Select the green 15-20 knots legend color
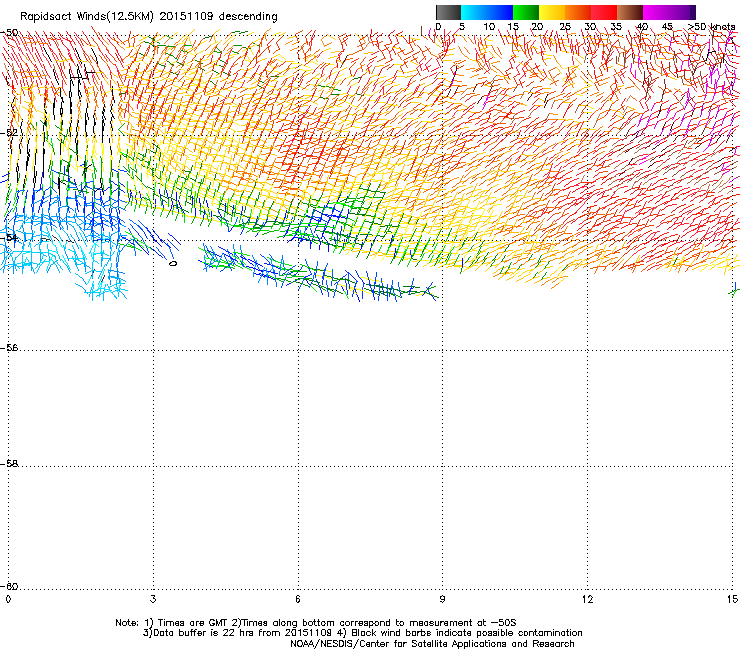 [526, 12]
